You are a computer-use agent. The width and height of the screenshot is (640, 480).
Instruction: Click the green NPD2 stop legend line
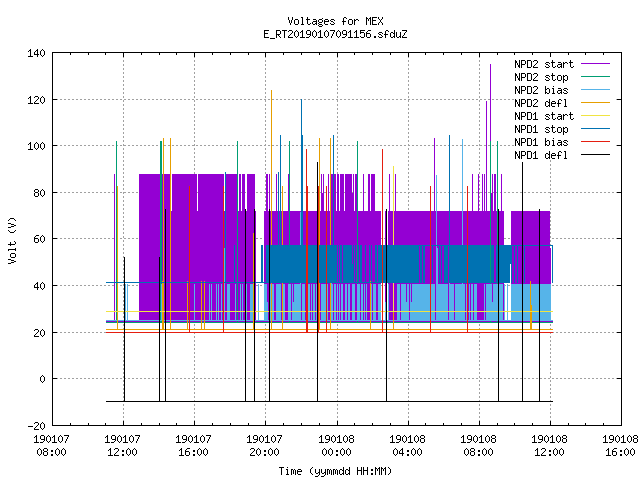[596, 76]
